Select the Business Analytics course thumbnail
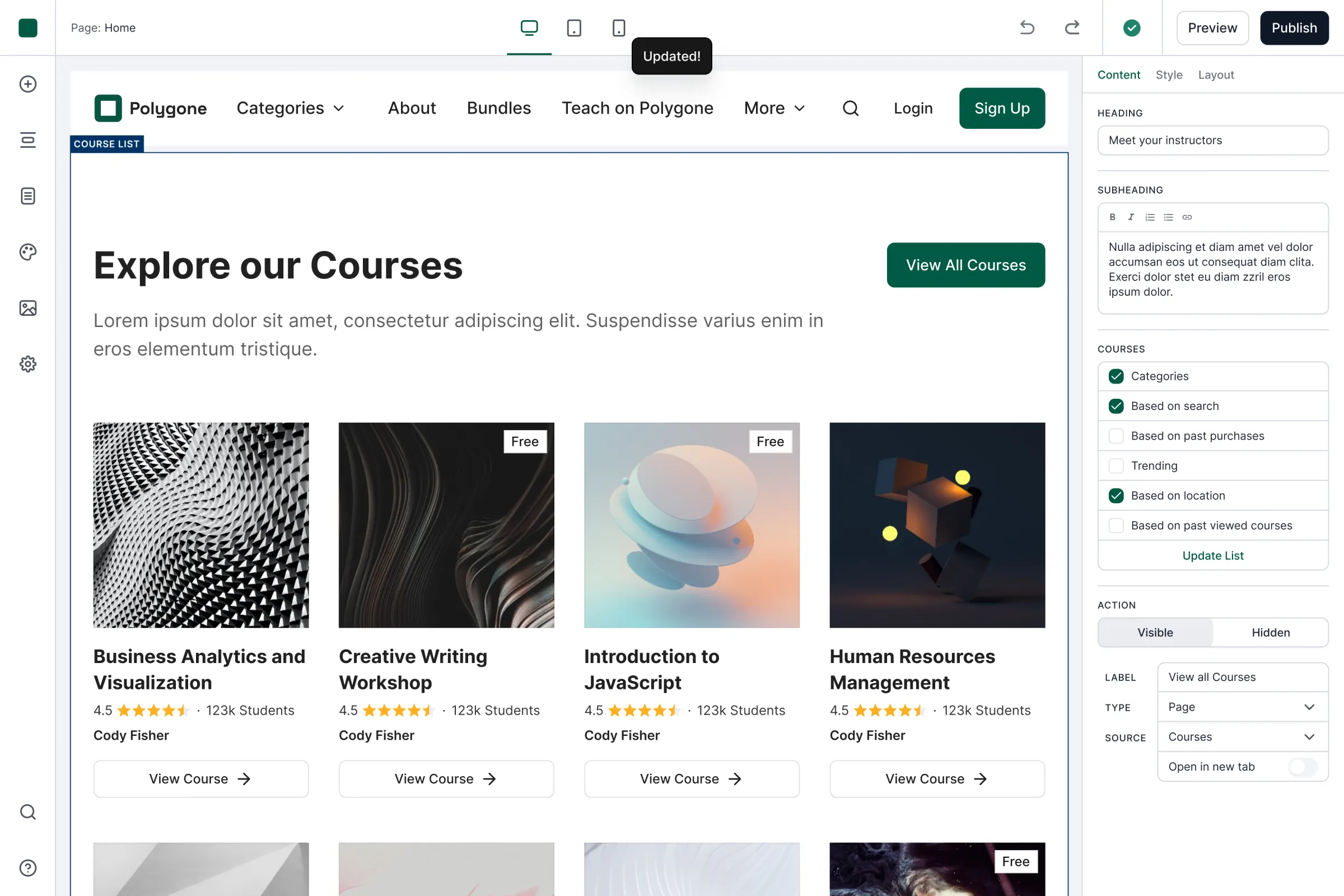This screenshot has width=1344, height=896. click(200, 525)
